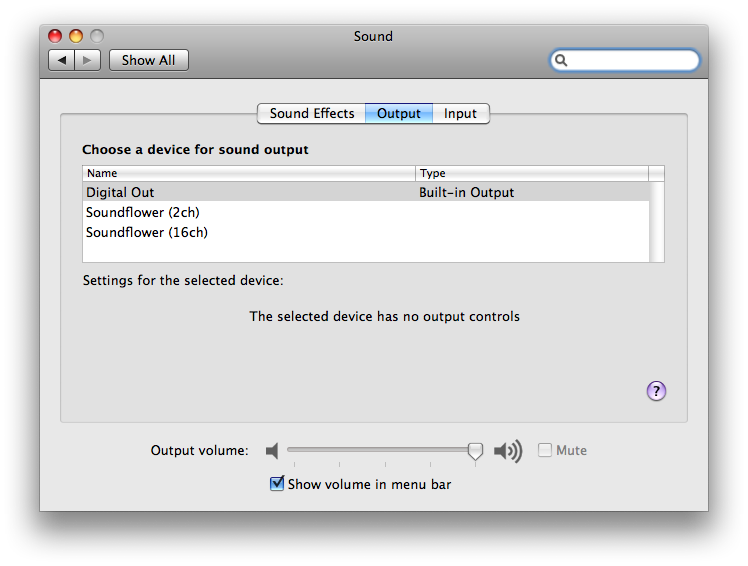This screenshot has width=748, height=566.
Task: Click the loud volume speaker icon
Action: click(x=508, y=451)
